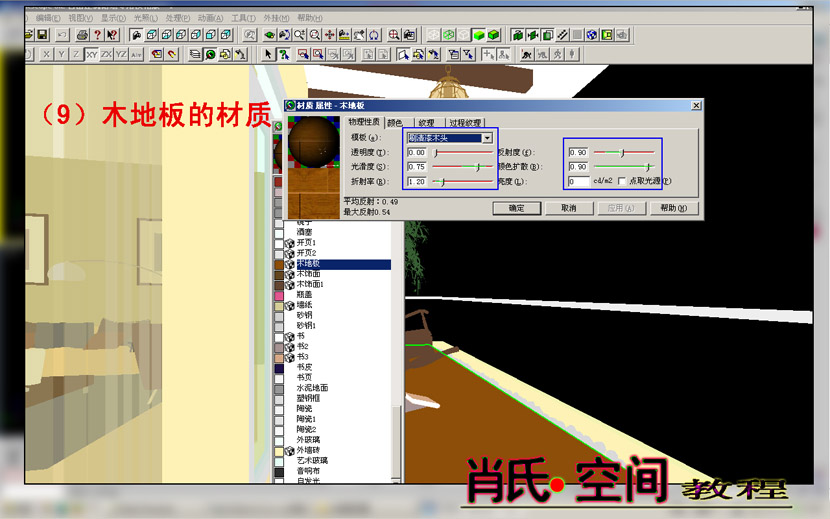Select the Zoom in magnifier tool
The height and width of the screenshot is (519, 830).
click(x=300, y=35)
